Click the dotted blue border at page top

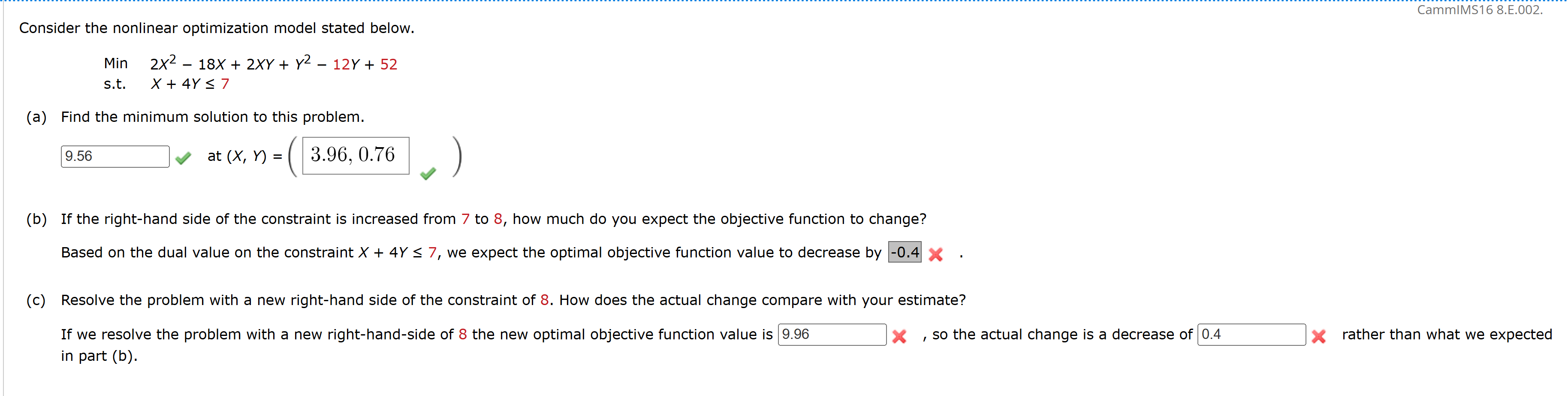[x=784, y=2]
